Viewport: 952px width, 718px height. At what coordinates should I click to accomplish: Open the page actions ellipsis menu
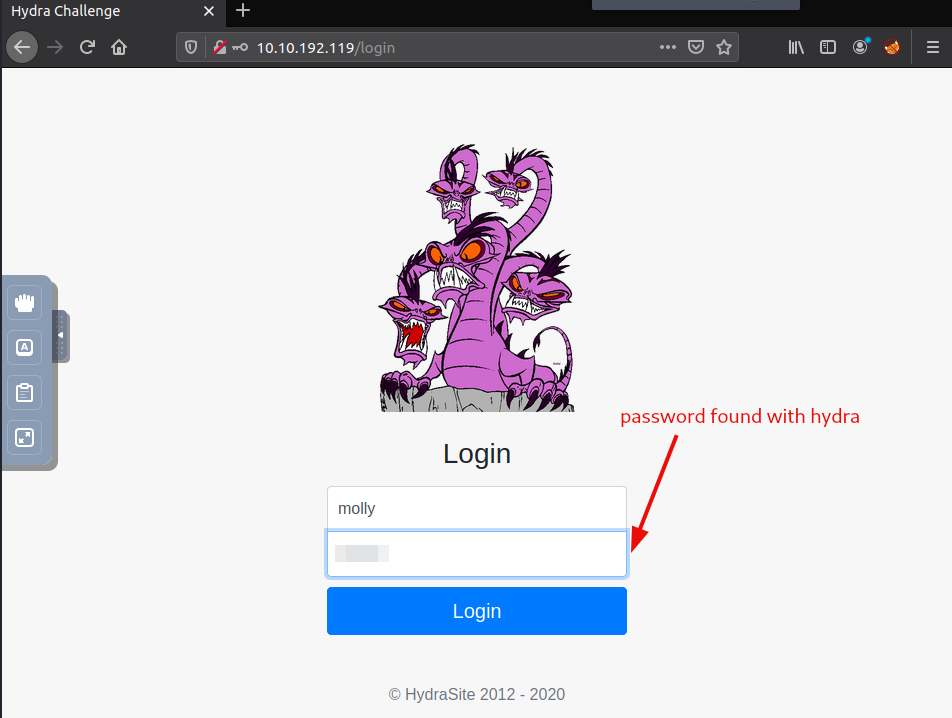click(x=667, y=46)
